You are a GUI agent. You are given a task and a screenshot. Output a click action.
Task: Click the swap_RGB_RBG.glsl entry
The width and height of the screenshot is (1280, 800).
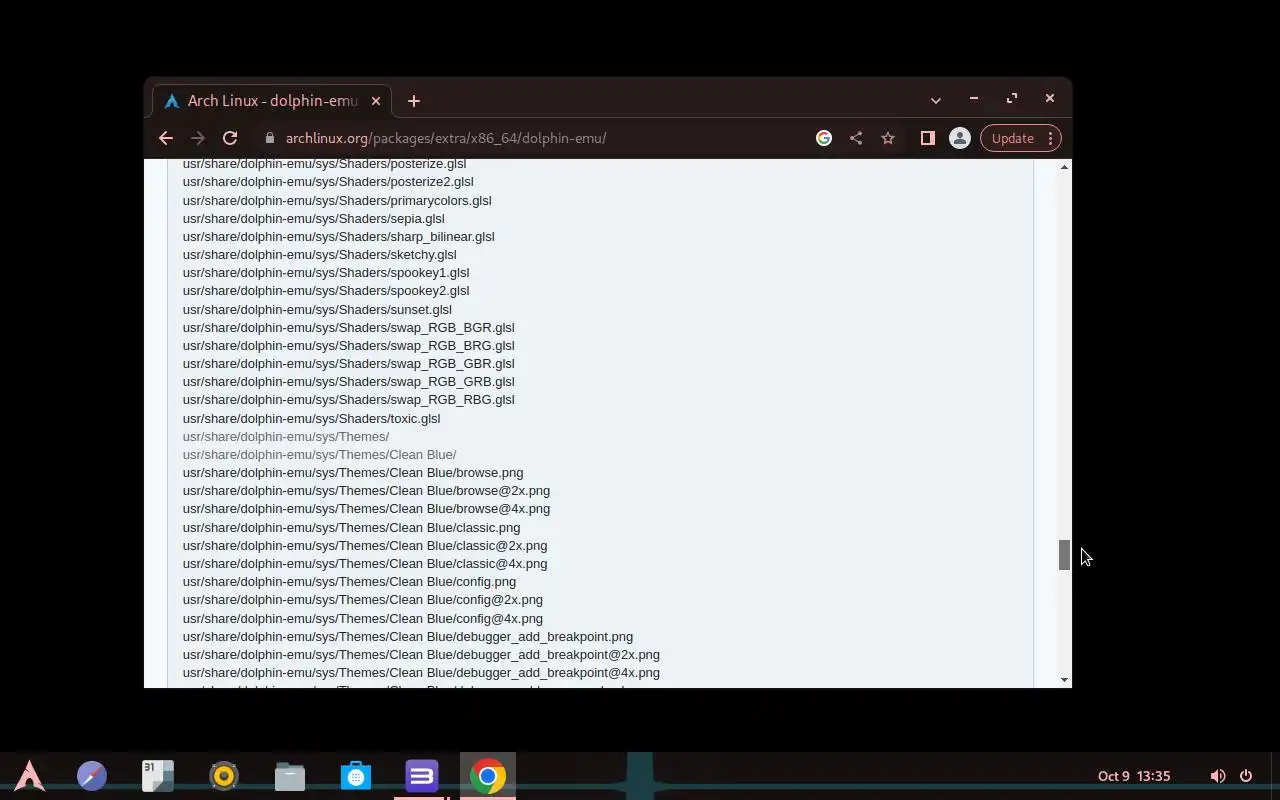point(349,399)
